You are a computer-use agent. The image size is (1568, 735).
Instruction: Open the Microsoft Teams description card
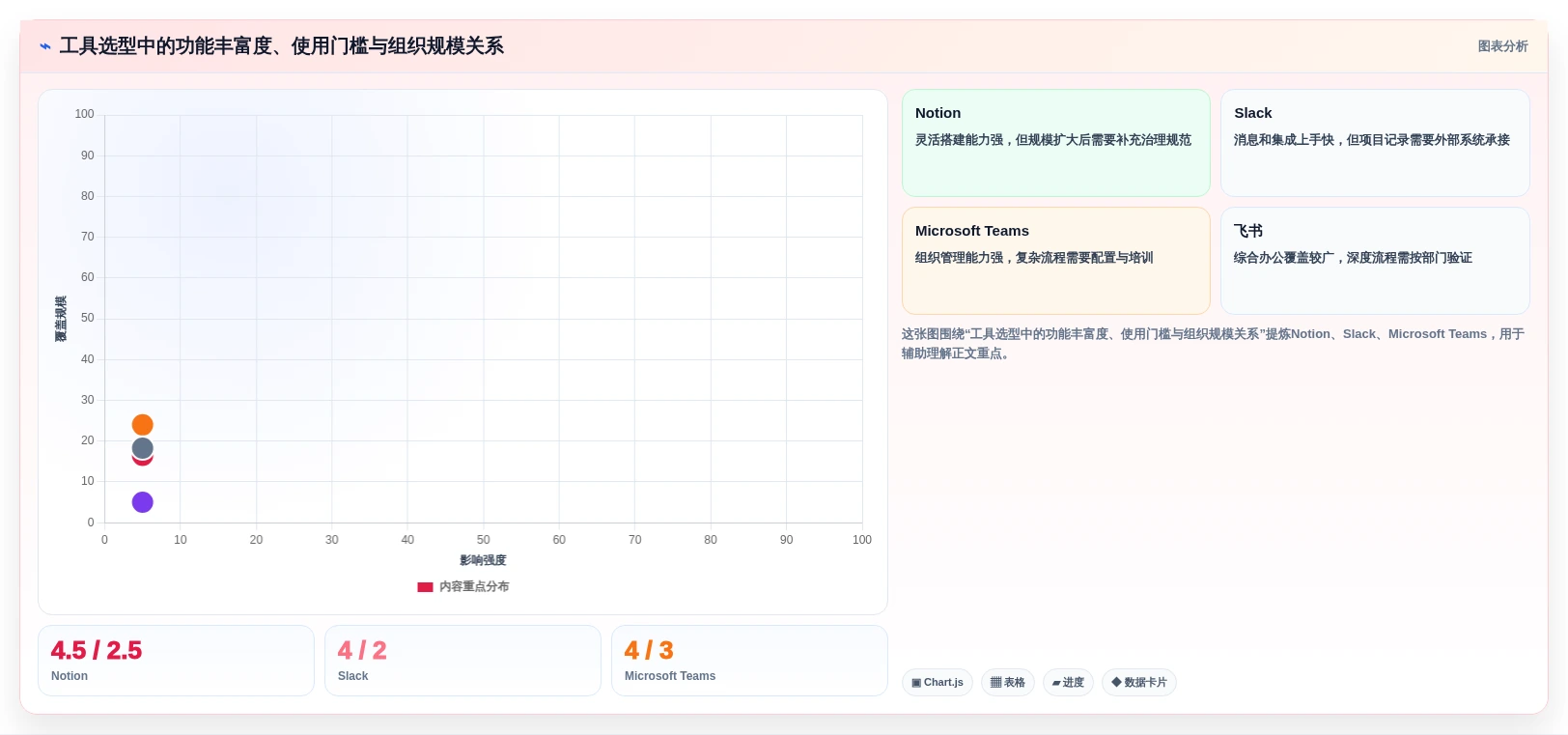[1055, 261]
